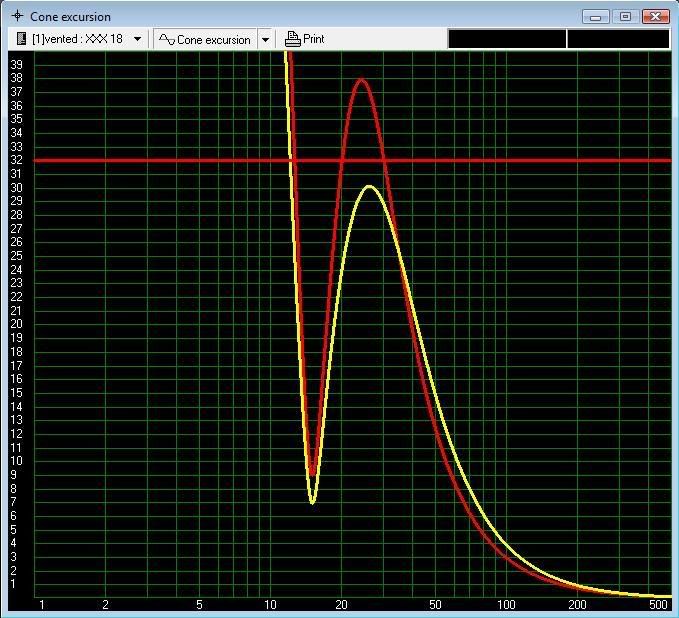Expand the graph type dropdown arrow
The image size is (679, 618).
coord(265,39)
